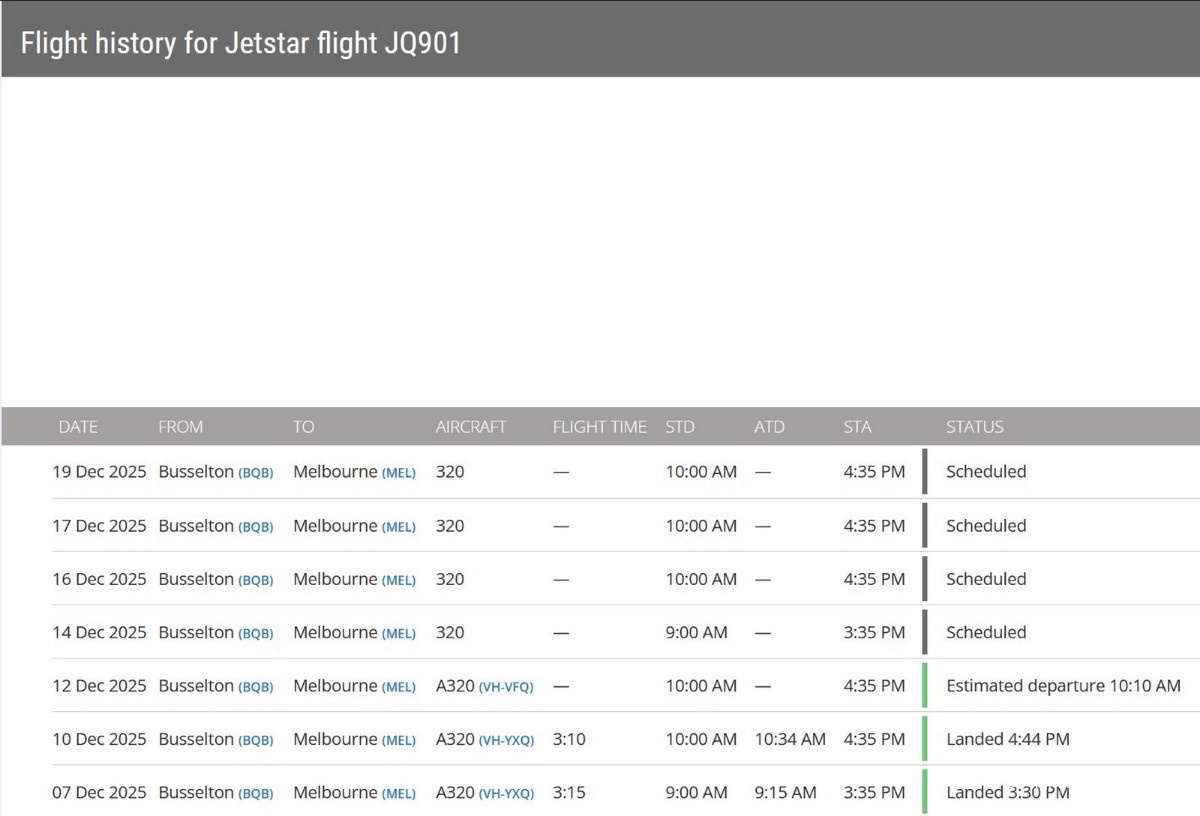Click the FROM column header
Screen dimensions: 1200x816
tap(180, 427)
